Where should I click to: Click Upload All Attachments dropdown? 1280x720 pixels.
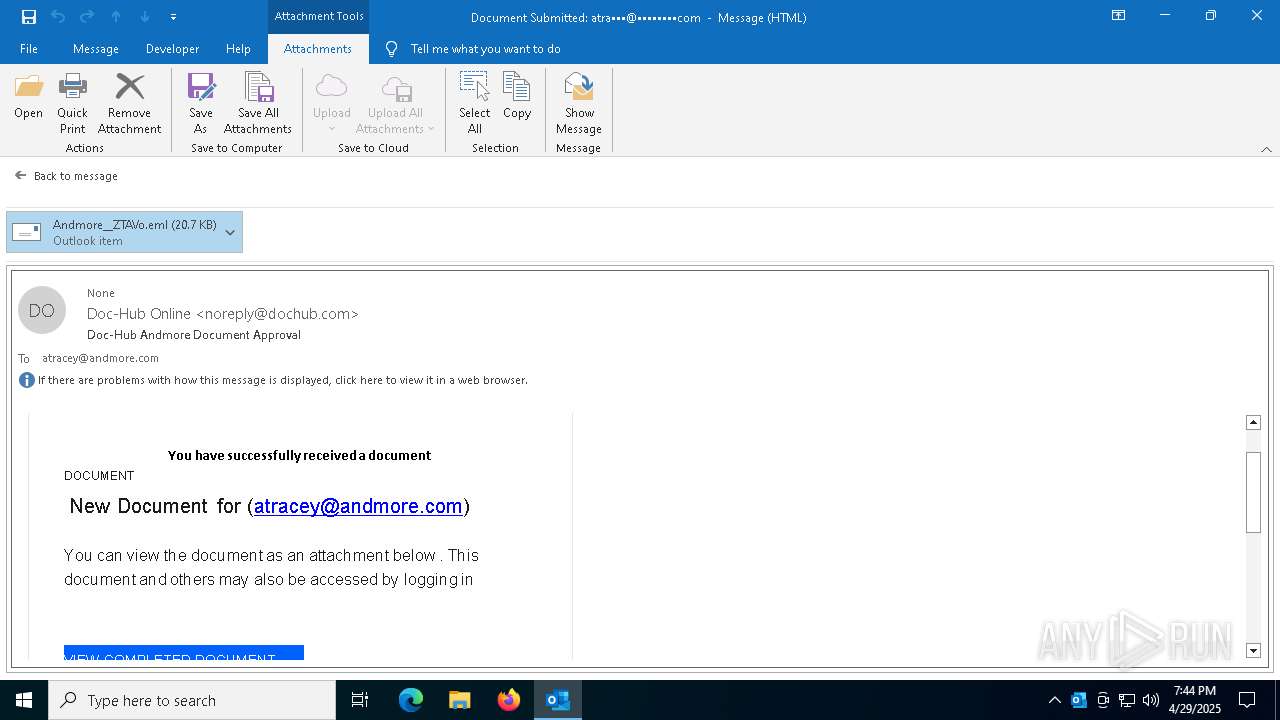(x=396, y=103)
